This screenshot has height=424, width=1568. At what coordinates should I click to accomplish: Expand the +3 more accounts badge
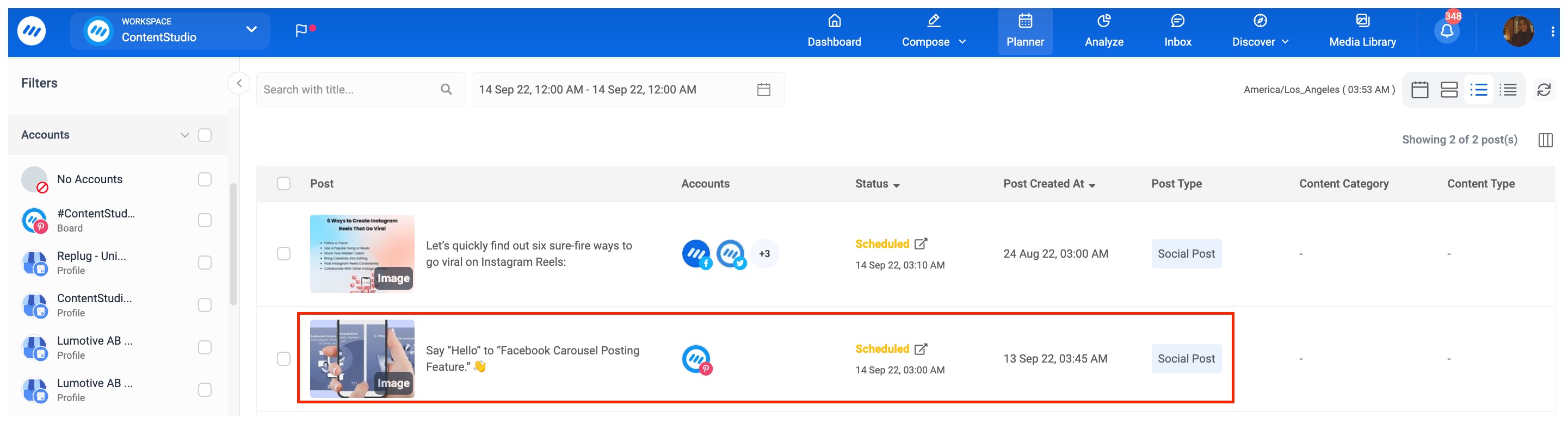tap(764, 254)
